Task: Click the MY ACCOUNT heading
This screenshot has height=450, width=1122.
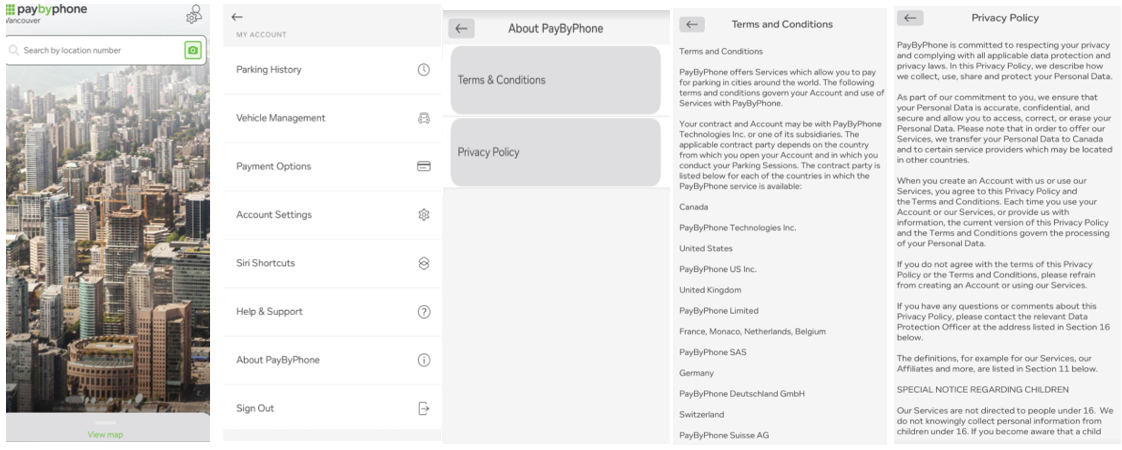Action: coord(261,34)
